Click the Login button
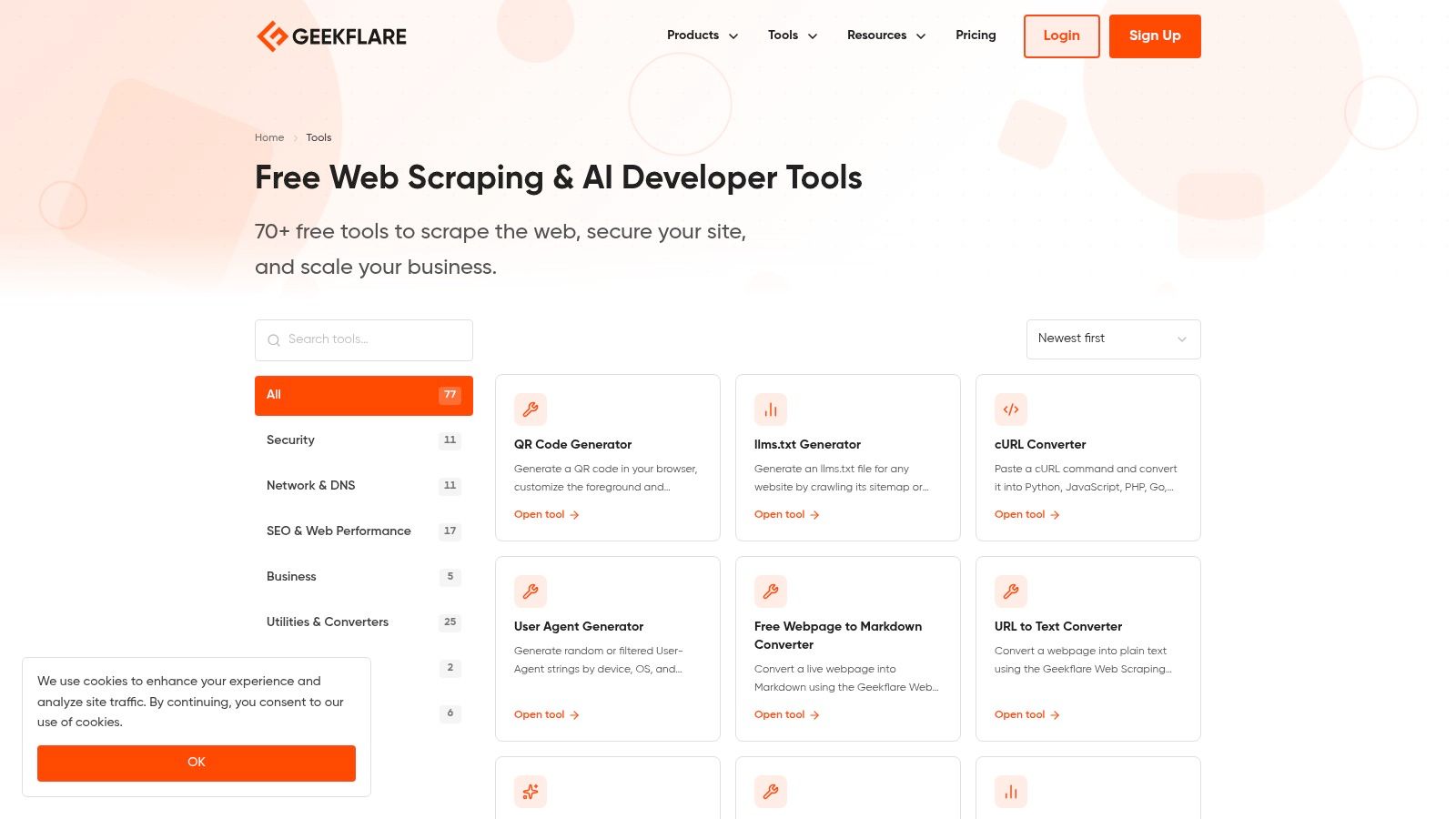This screenshot has width=1456, height=819. (1061, 36)
